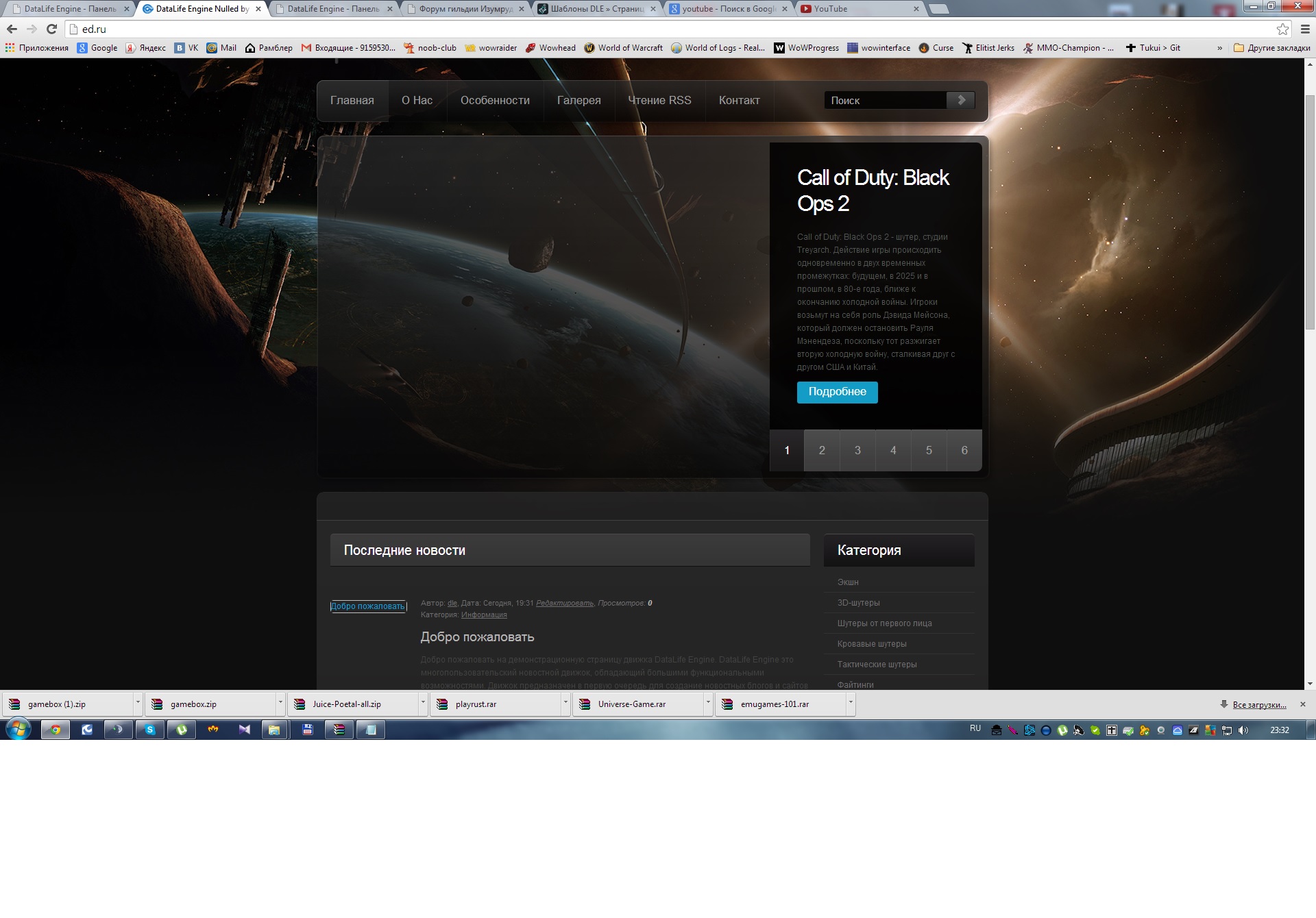The image size is (1316, 918).
Task: Open the Все загрузки link
Action: click(x=1259, y=704)
